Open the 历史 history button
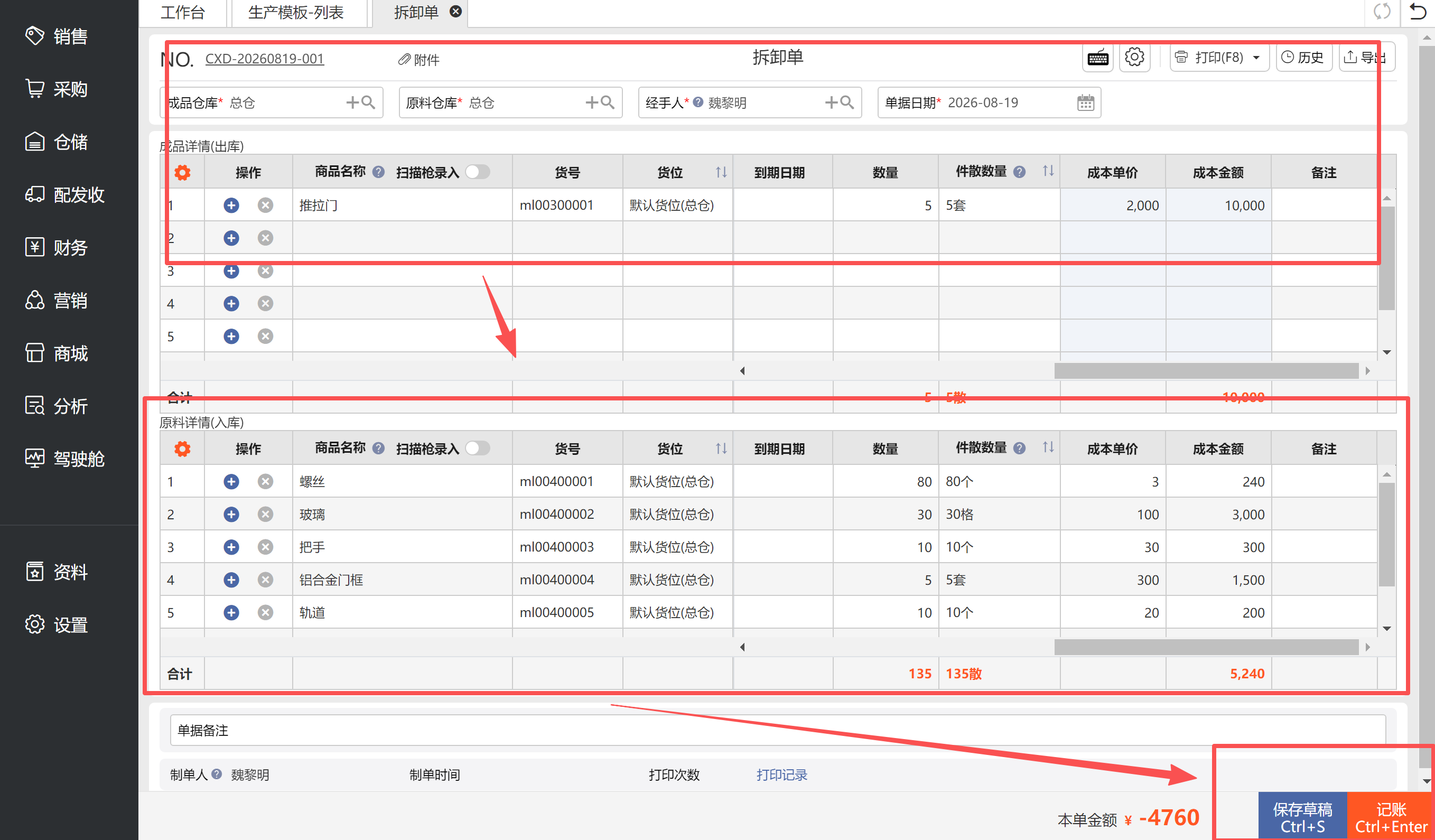The image size is (1435, 840). click(x=1303, y=58)
